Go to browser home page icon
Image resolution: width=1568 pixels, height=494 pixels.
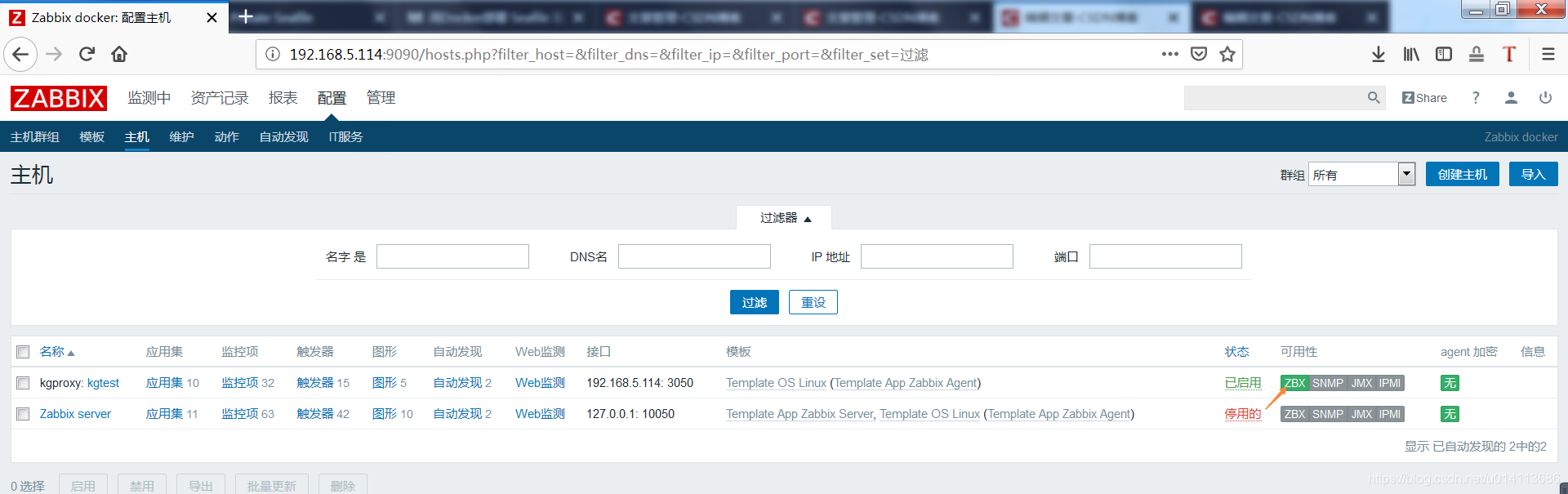[x=119, y=54]
